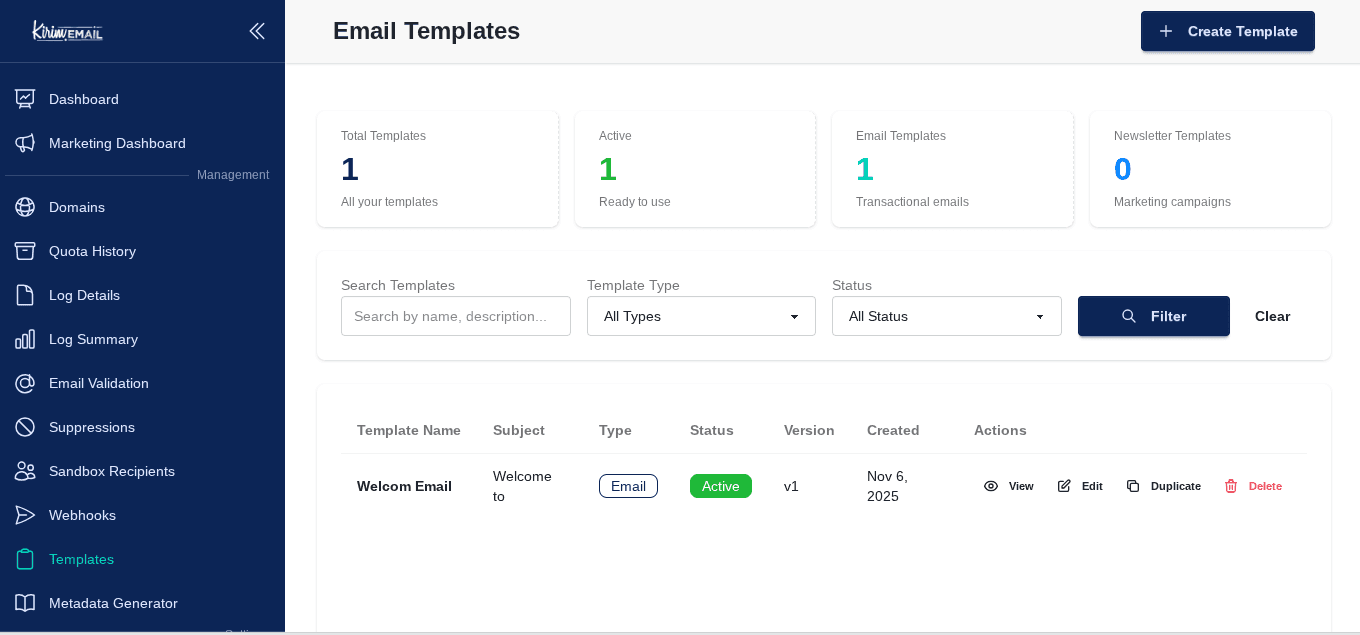Duplicate the Welcom Email template
The width and height of the screenshot is (1360, 635).
(1164, 486)
